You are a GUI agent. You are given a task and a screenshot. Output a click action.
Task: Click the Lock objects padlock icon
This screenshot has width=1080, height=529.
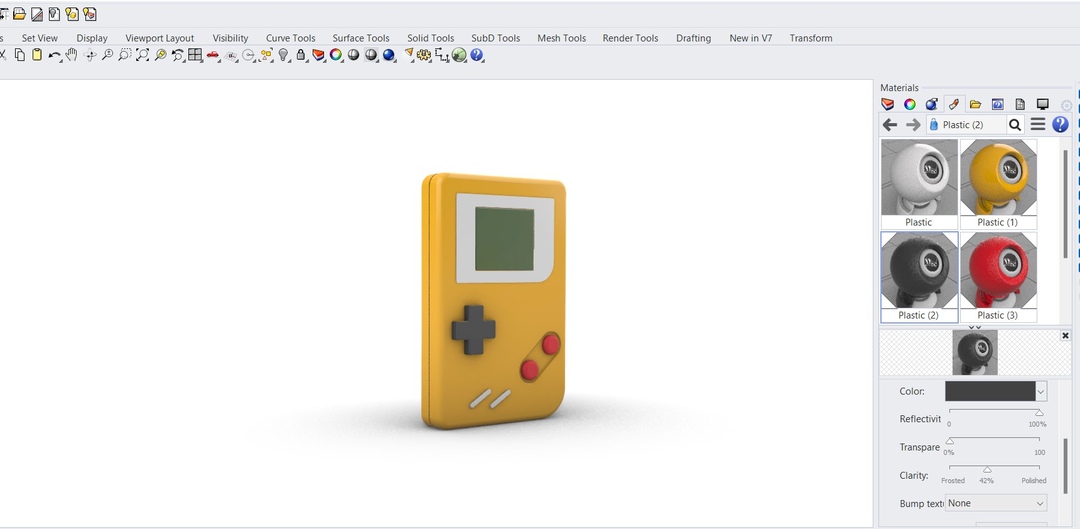301,55
